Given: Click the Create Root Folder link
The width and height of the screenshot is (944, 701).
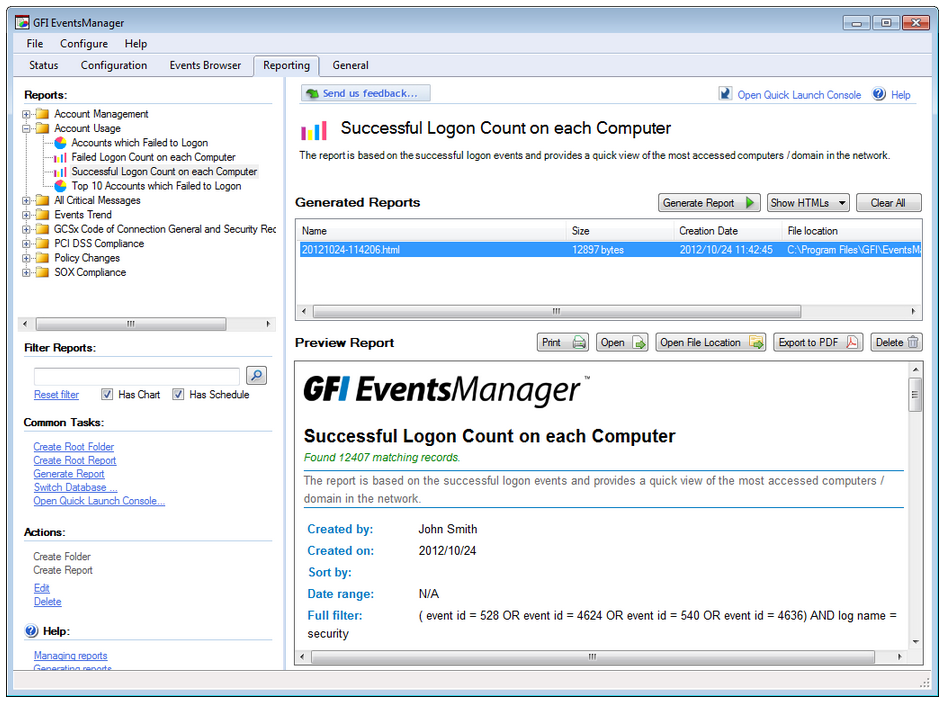Looking at the screenshot, I should 73,447.
